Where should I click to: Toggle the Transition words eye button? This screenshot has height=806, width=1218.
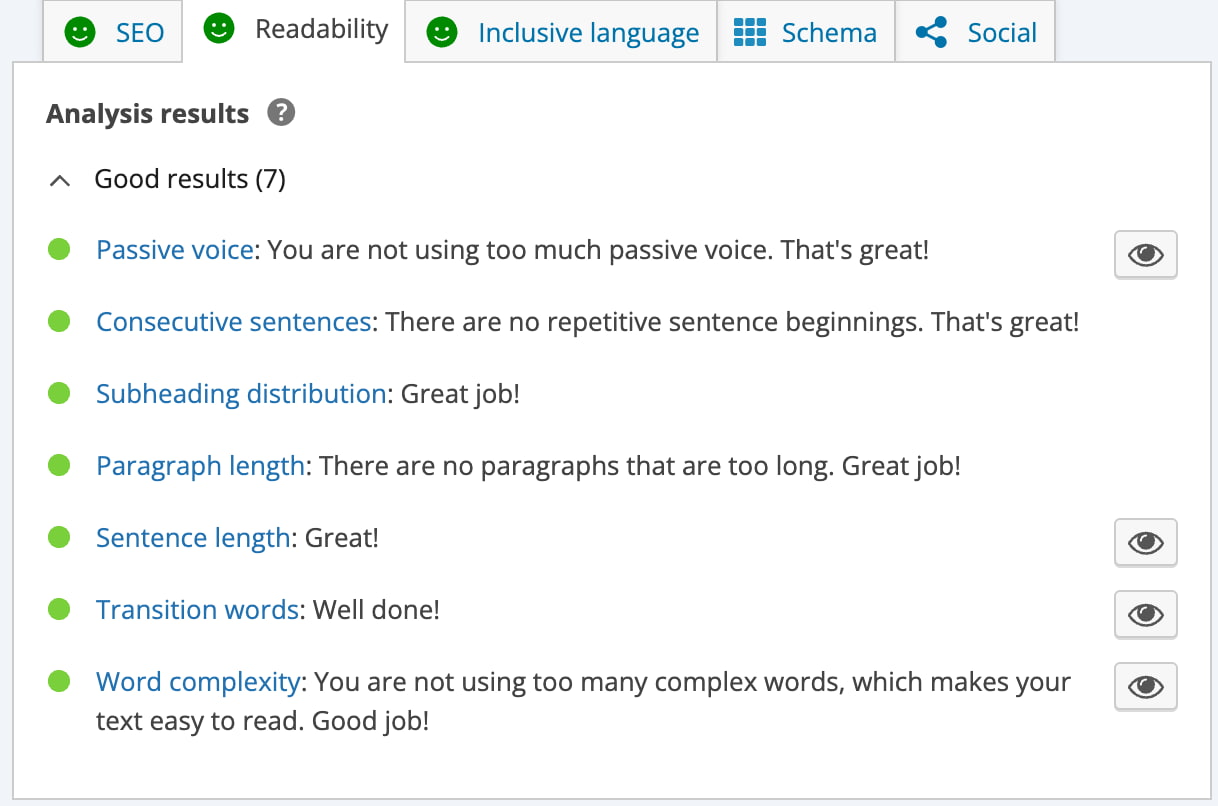[1145, 614]
